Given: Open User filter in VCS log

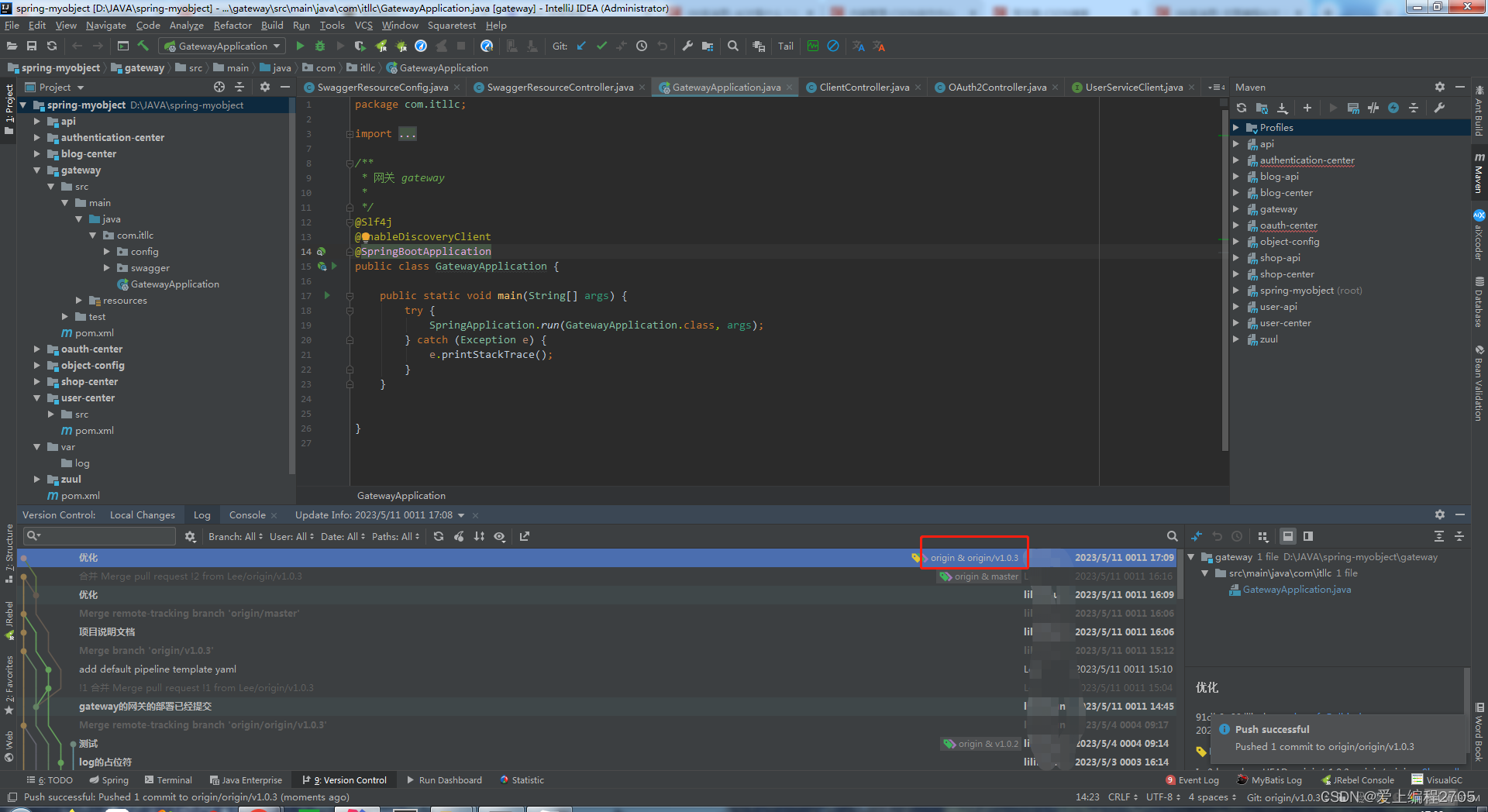Looking at the screenshot, I should click(292, 536).
